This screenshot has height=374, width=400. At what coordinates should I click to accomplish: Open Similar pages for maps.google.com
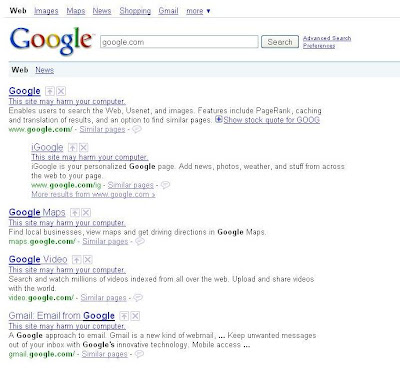105,241
